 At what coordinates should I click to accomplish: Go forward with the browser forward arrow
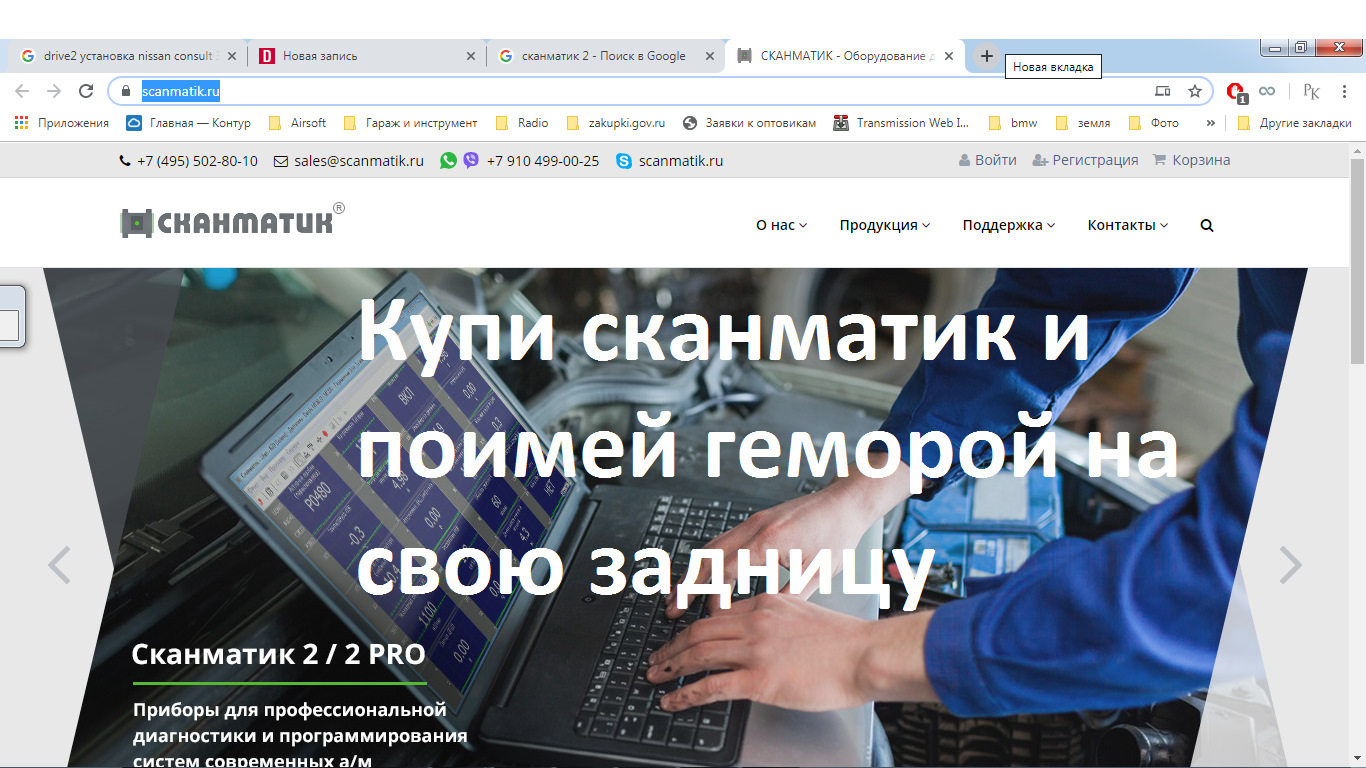click(x=54, y=91)
